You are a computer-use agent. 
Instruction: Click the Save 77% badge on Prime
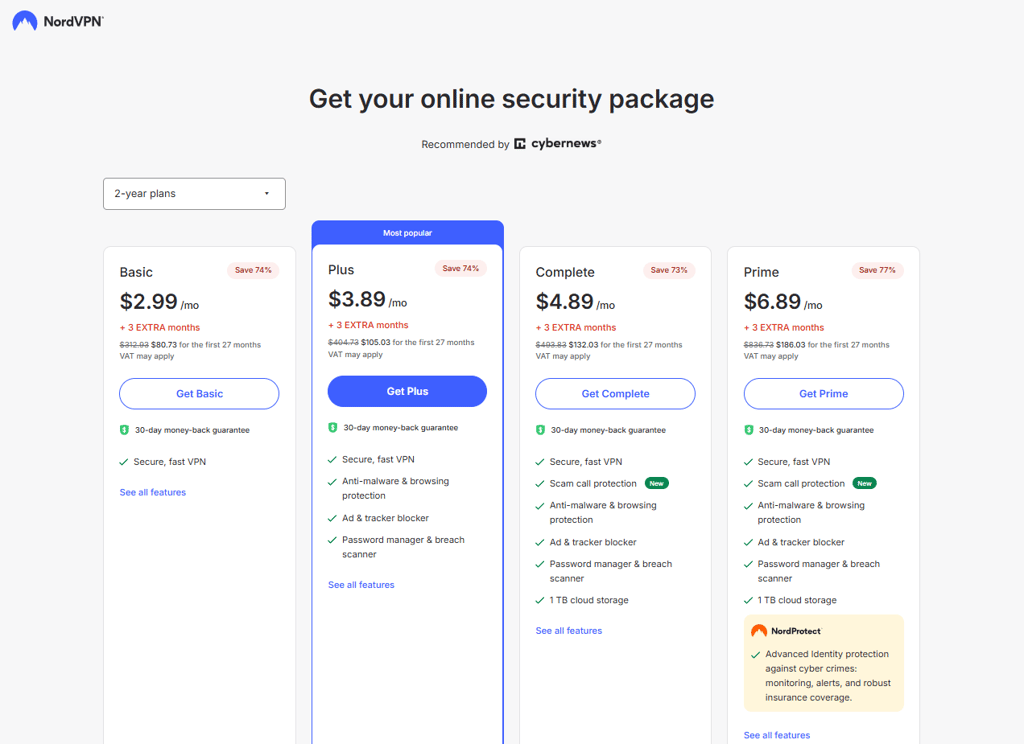point(877,270)
